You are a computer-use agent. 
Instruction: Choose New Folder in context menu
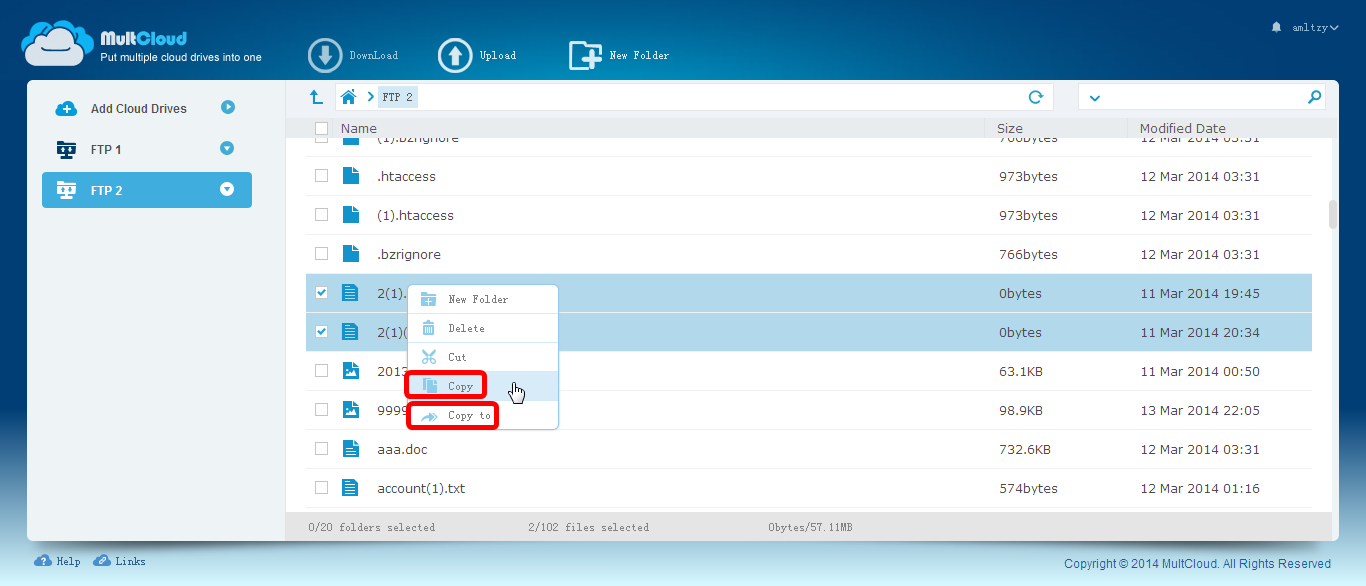(483, 299)
